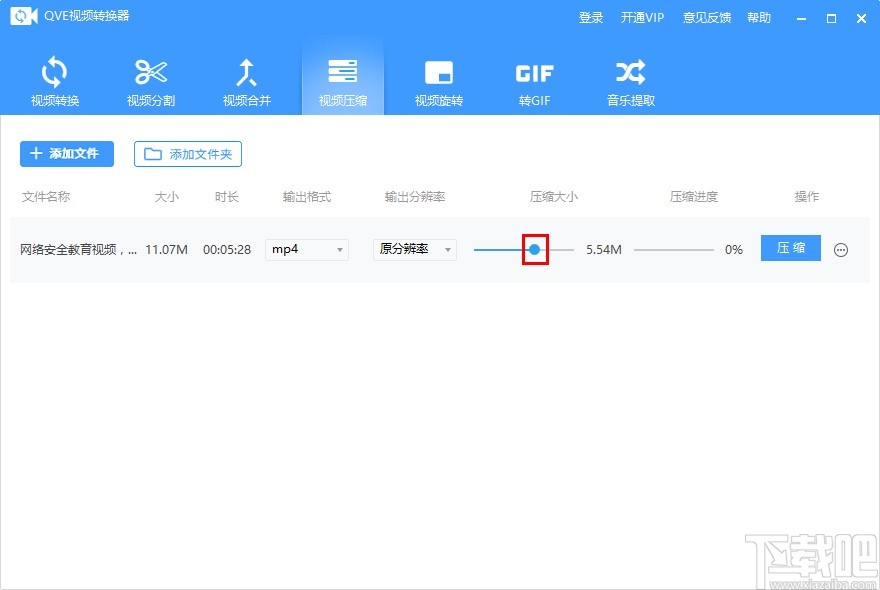Open the 开通VIP link
The height and width of the screenshot is (590, 880).
[642, 18]
